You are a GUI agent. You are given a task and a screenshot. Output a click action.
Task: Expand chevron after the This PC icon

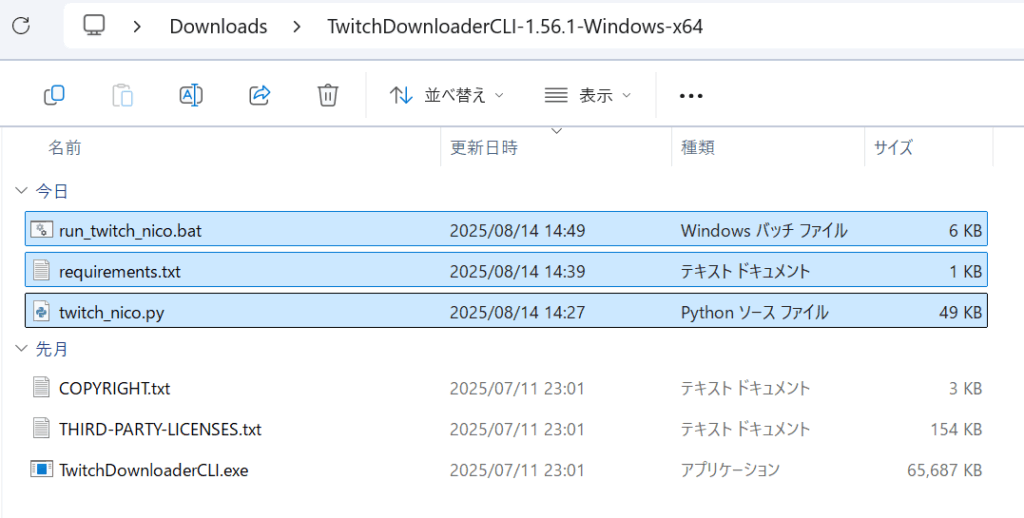coord(137,26)
